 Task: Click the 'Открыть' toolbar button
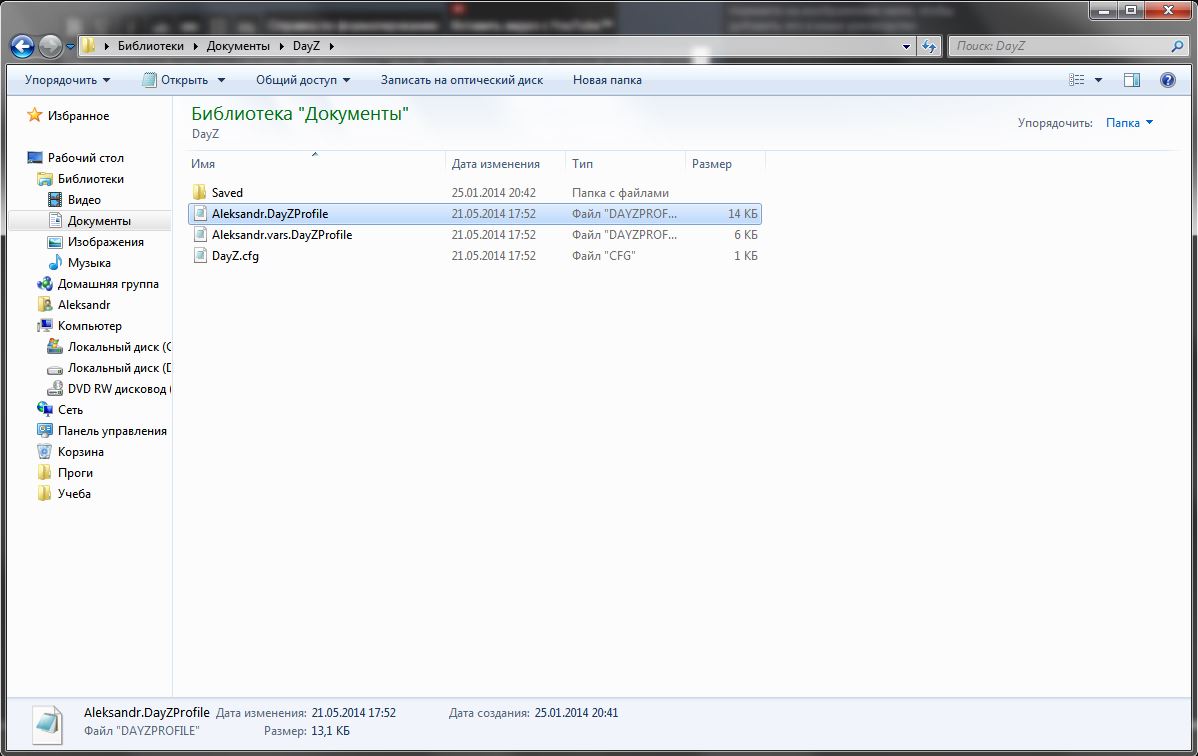click(176, 80)
